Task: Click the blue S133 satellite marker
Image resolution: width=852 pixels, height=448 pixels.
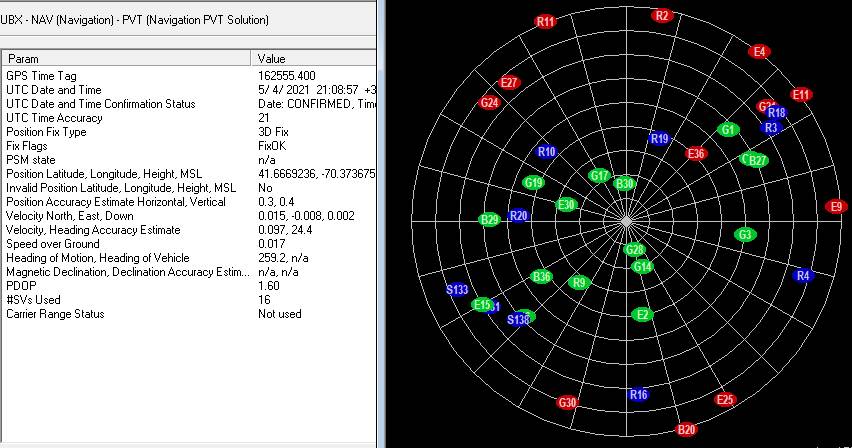Action: click(457, 290)
